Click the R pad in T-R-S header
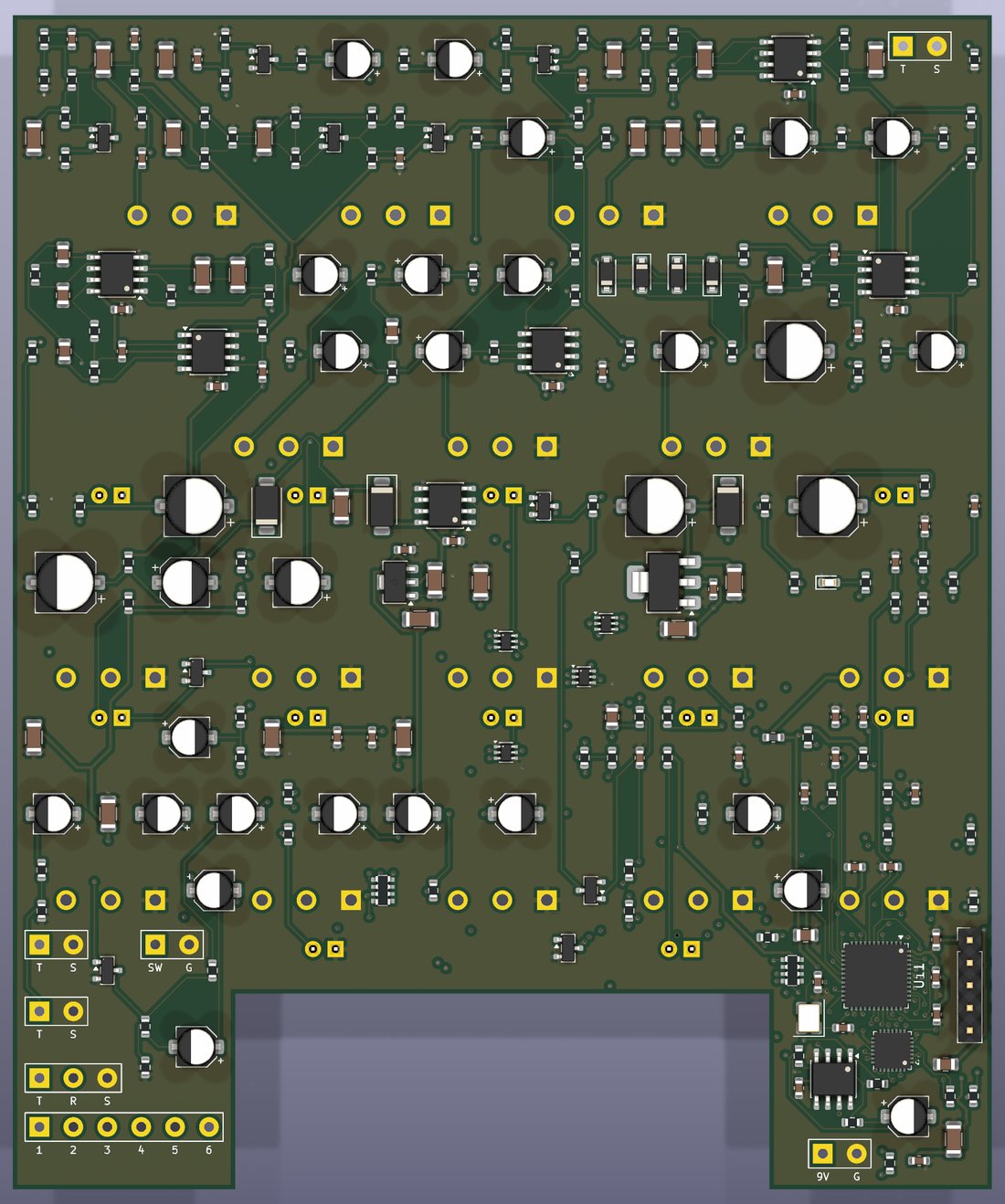Viewport: 1005px width, 1204px height. pos(73,1079)
